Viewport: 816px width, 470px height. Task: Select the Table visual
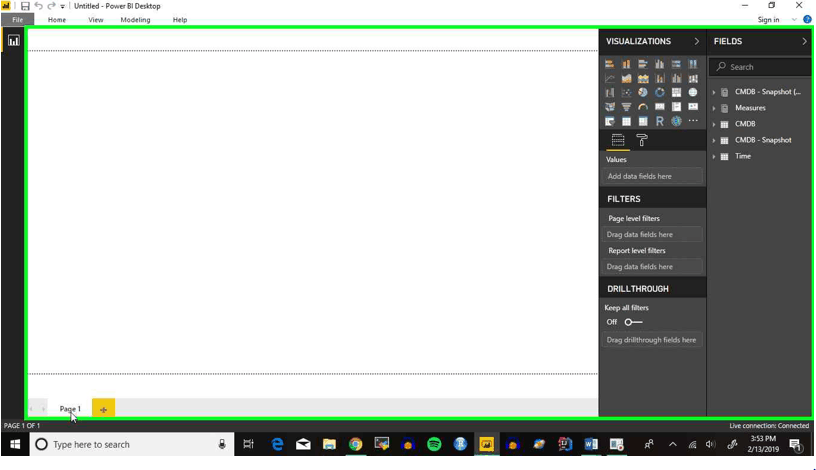click(626, 121)
